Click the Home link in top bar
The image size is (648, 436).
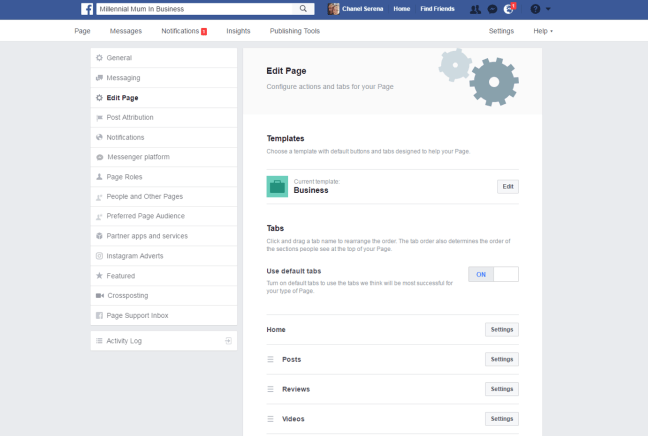(x=402, y=9)
